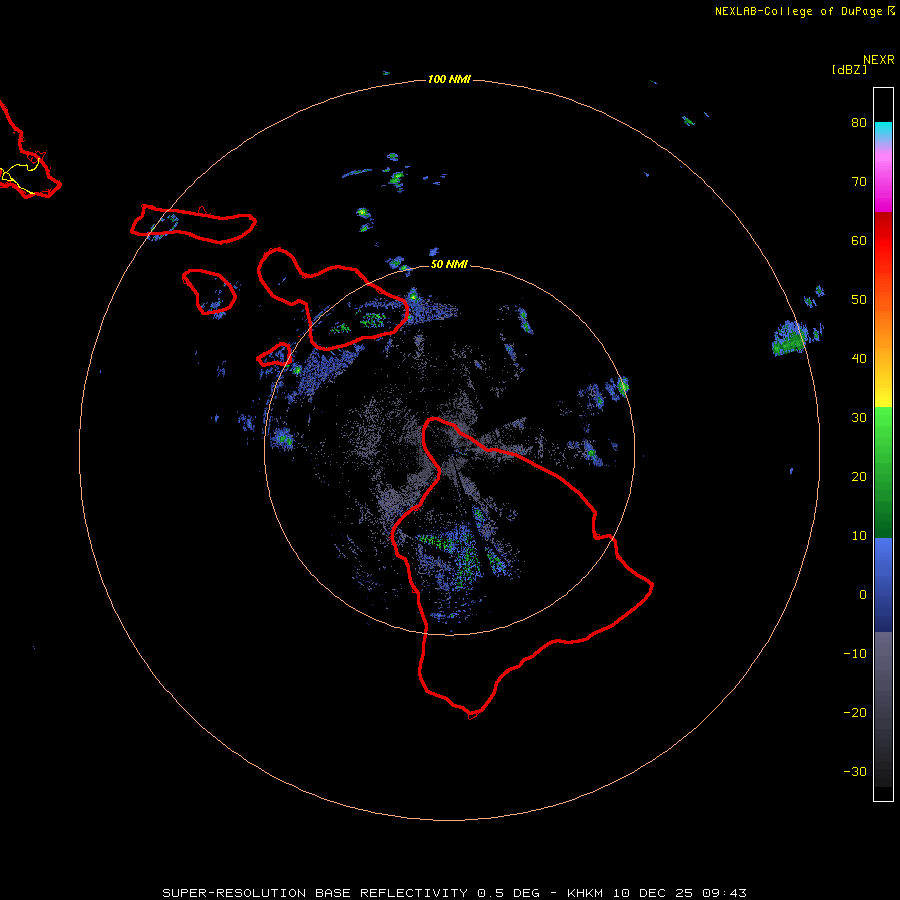Click the 0 value on the dBZ scale
Viewport: 900px width, 900px height.
(x=863, y=595)
